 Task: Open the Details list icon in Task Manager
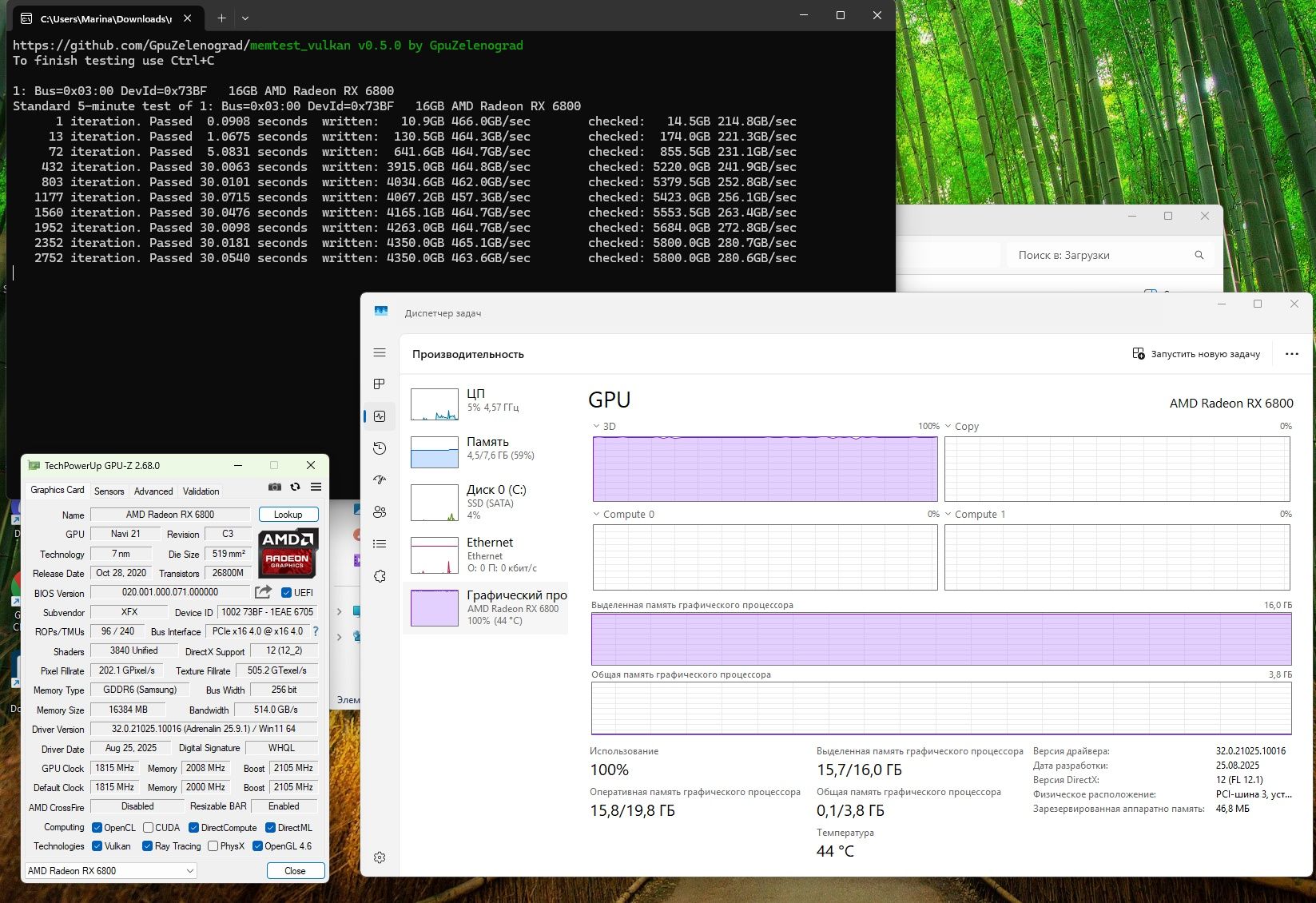pos(380,543)
